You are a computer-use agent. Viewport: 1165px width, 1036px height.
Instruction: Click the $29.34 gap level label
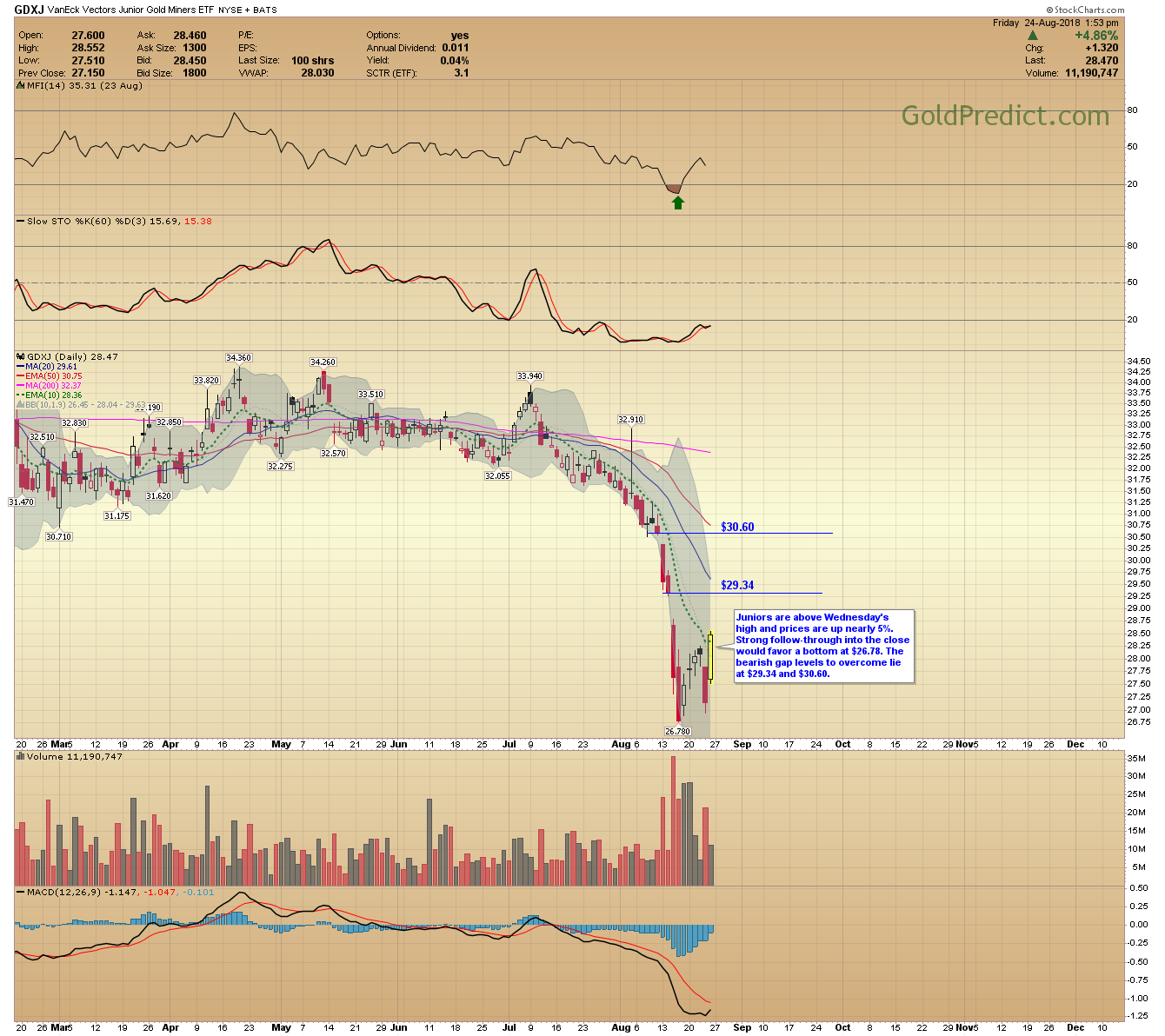point(737,586)
